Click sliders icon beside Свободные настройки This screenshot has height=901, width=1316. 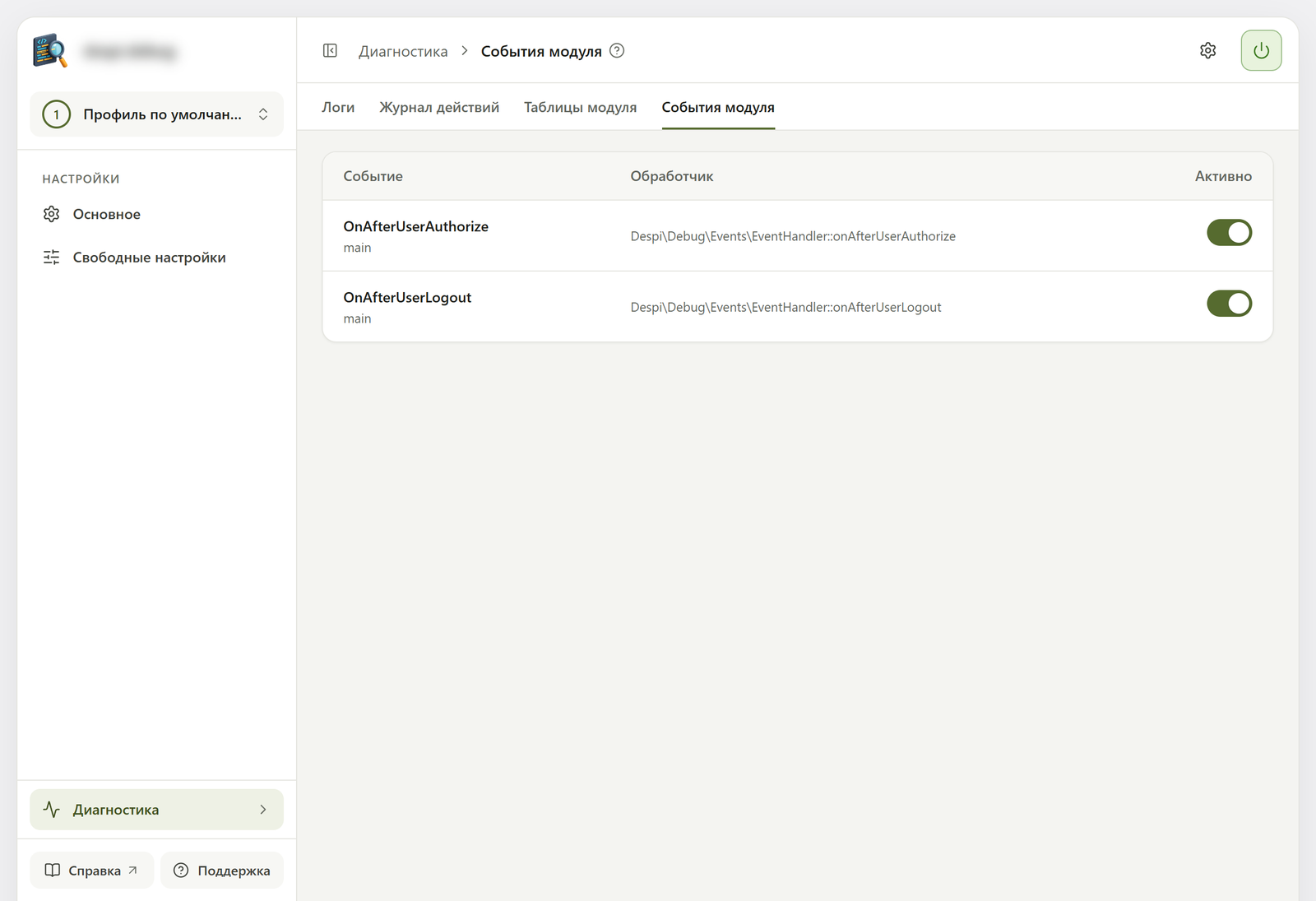51,258
